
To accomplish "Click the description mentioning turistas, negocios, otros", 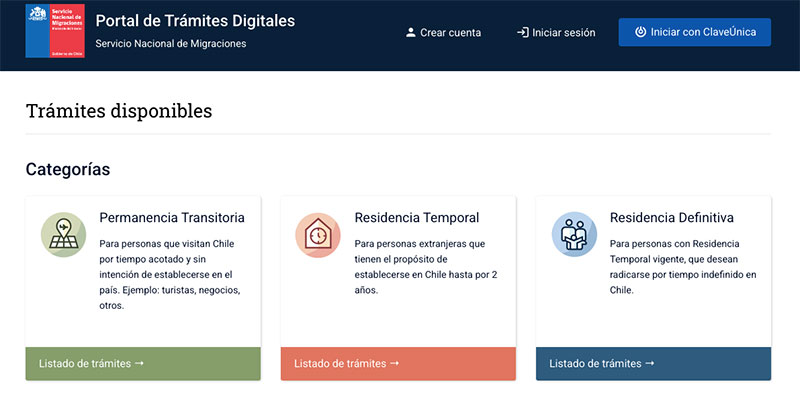I will coord(170,275).
